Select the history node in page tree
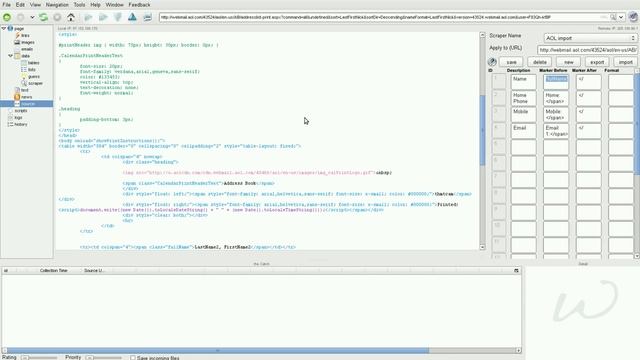This screenshot has height=360, width=640. (18, 124)
